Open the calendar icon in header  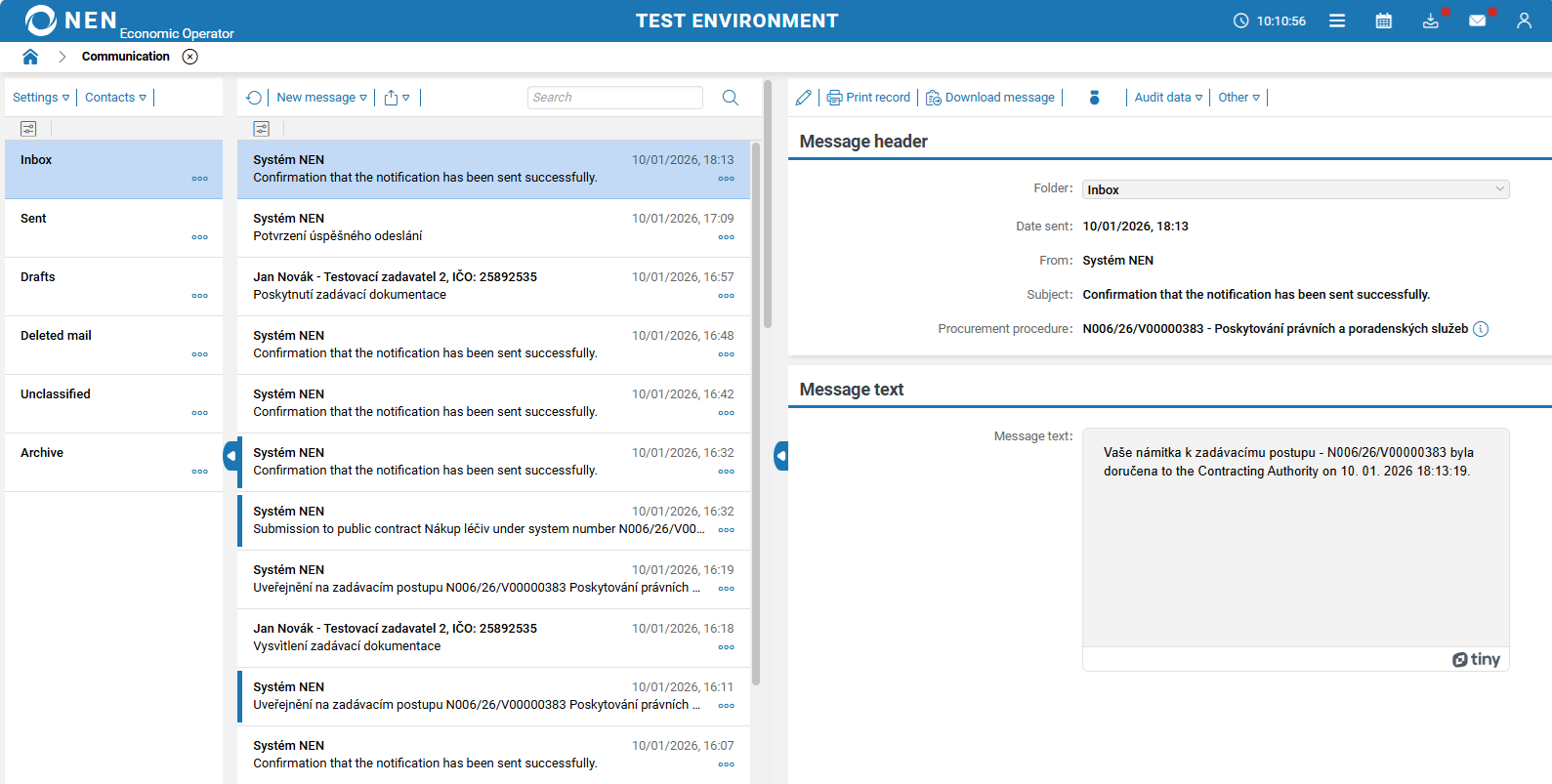point(1383,21)
